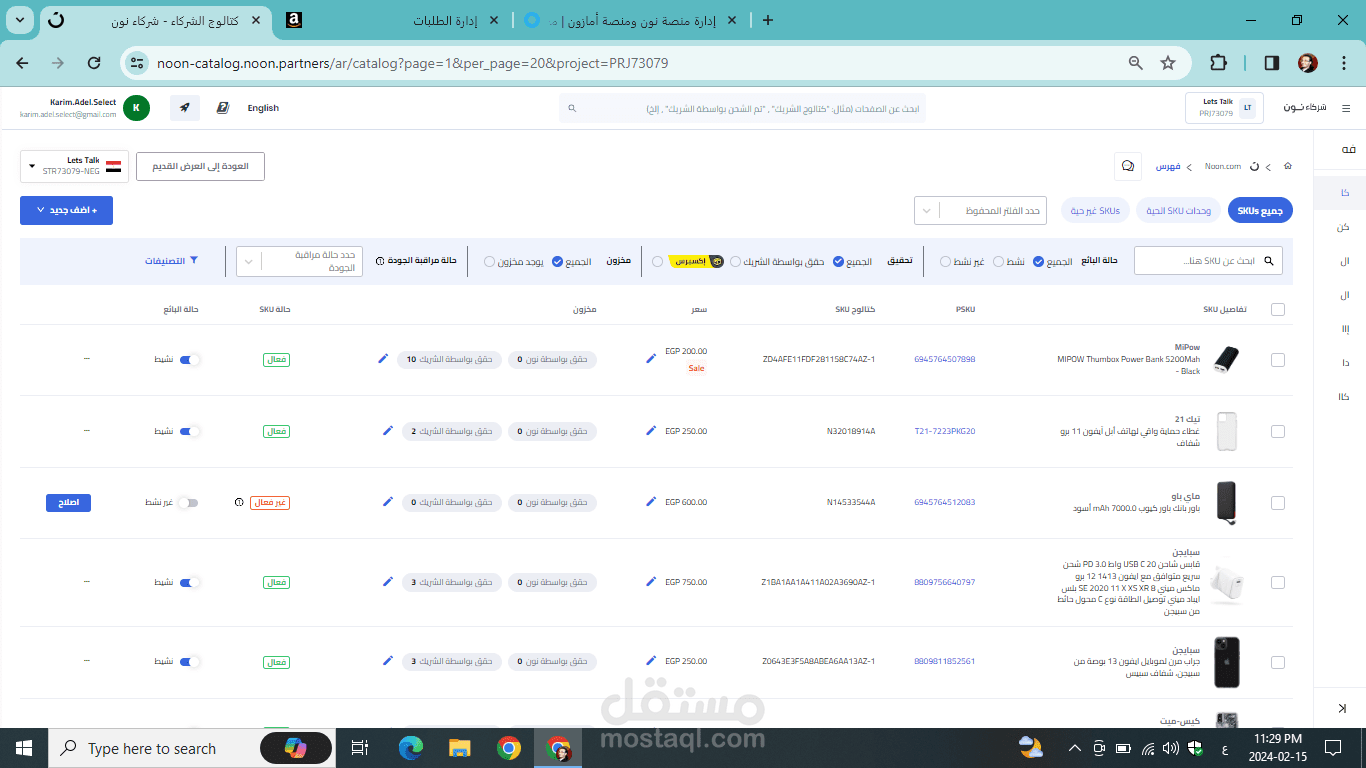The width and height of the screenshot is (1366, 768).
Task: Switch to the جميع SKUs tab
Action: [x=1260, y=210]
